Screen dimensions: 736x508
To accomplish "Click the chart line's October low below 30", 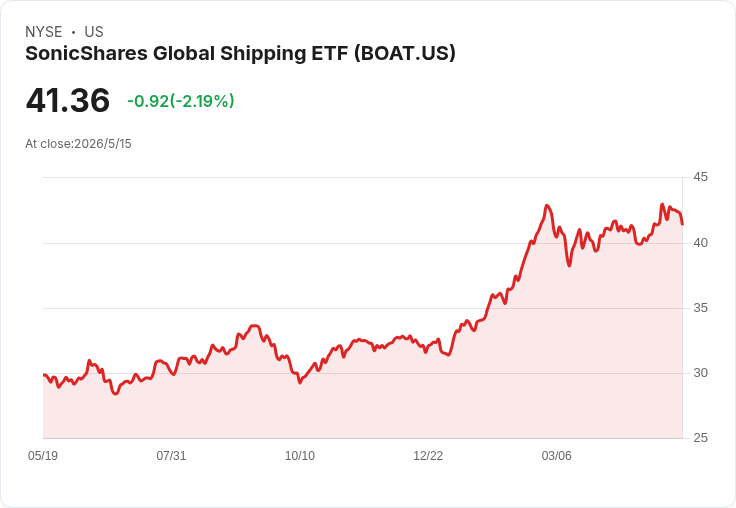I will [x=300, y=383].
